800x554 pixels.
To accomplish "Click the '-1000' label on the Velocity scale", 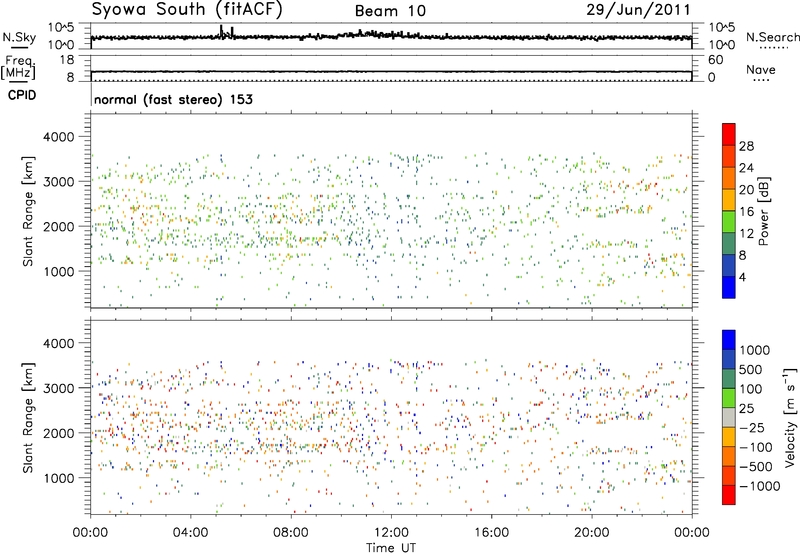I will 759,486.
